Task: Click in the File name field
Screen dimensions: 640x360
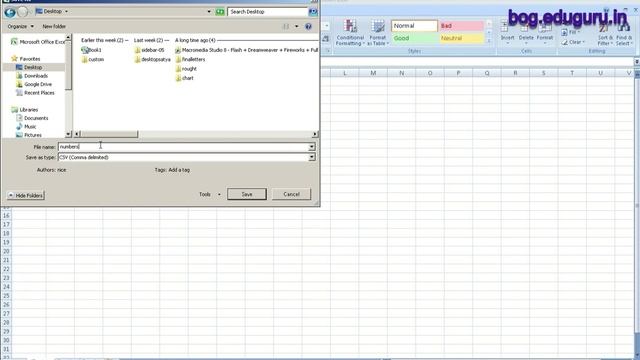Action: 183,147
